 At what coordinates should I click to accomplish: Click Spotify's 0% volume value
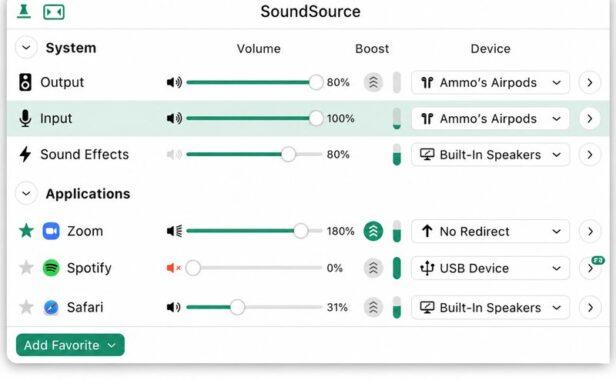point(334,268)
